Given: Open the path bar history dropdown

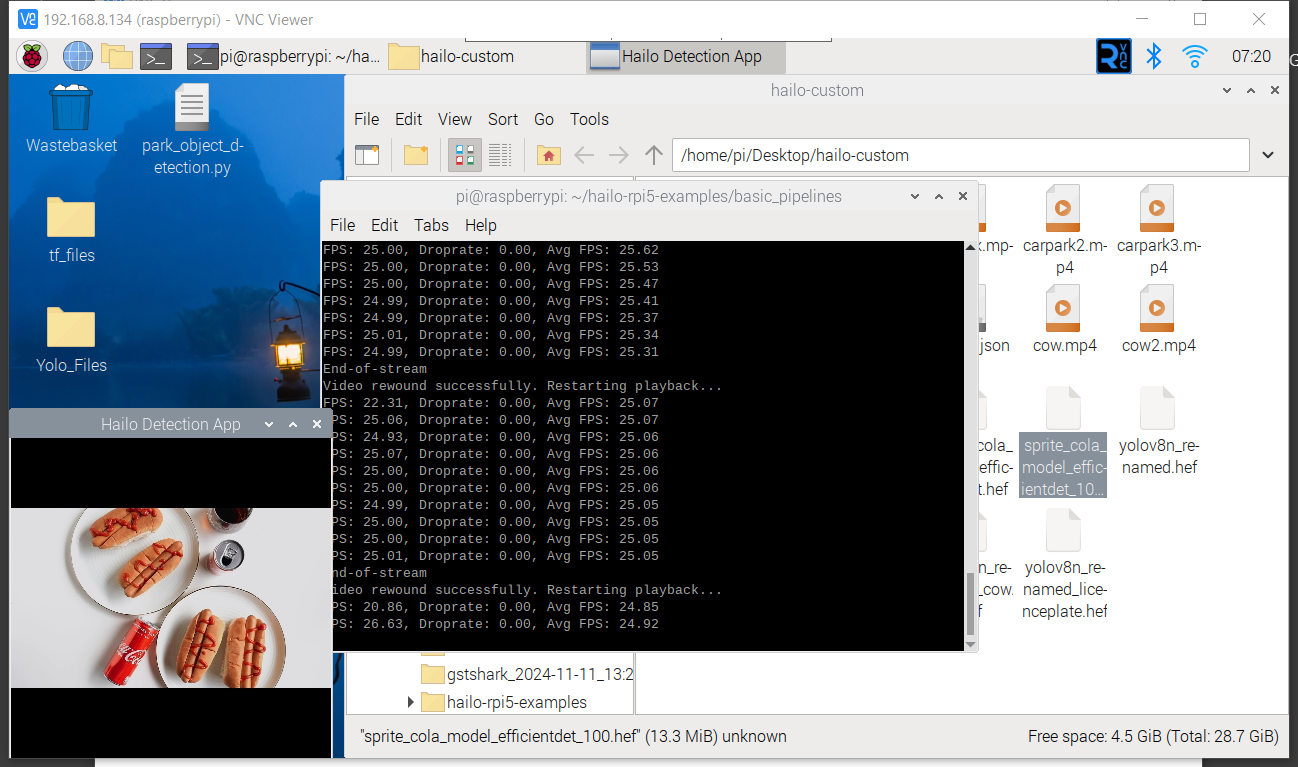Looking at the screenshot, I should pyautogui.click(x=1268, y=155).
